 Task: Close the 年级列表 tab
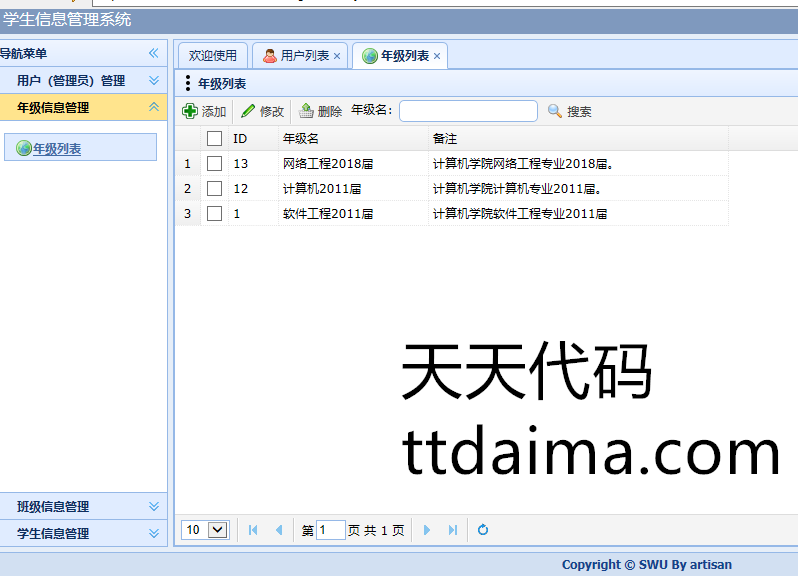pyautogui.click(x=437, y=56)
